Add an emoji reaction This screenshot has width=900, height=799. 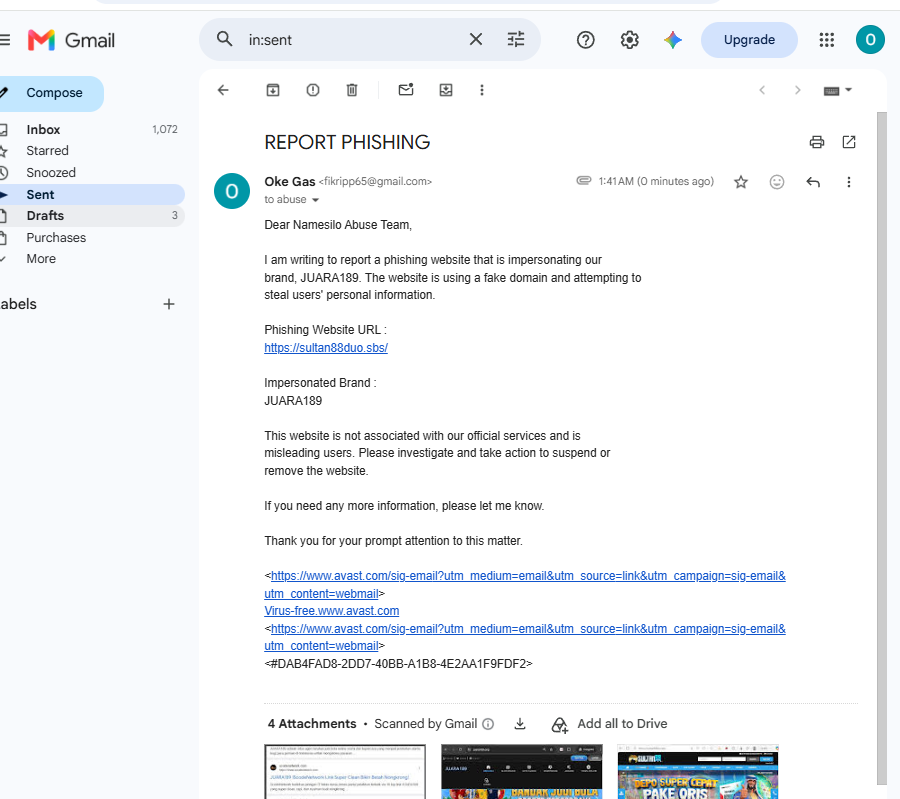[x=777, y=182]
